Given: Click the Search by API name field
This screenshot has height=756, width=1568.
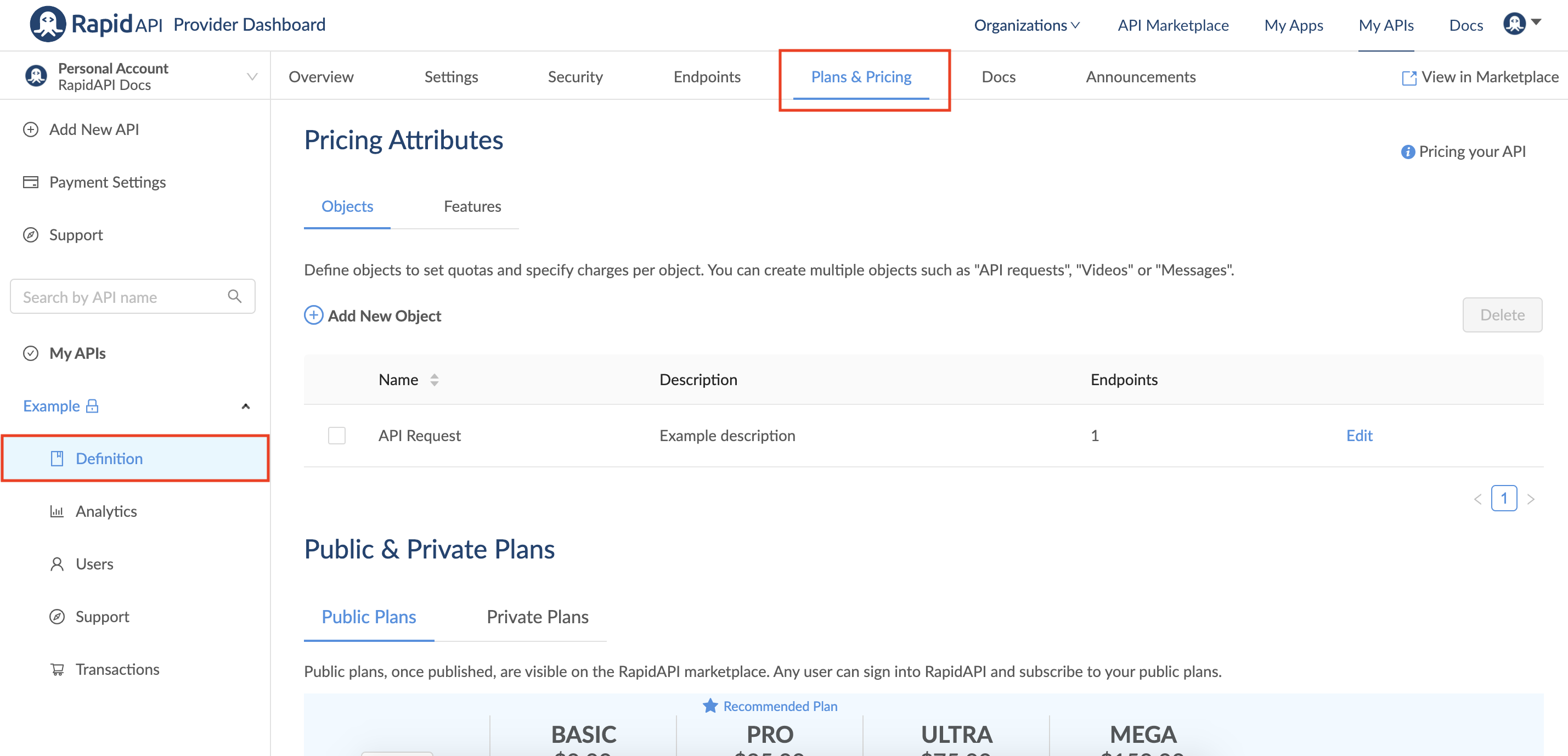Looking at the screenshot, I should tap(122, 296).
